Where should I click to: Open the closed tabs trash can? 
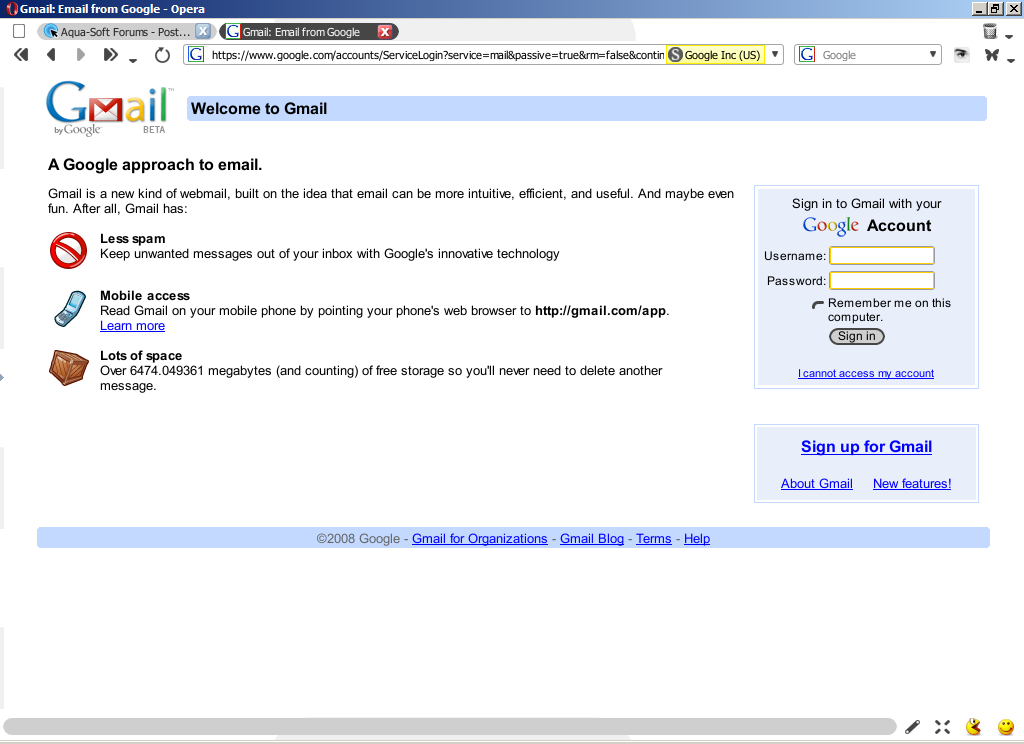(x=990, y=31)
